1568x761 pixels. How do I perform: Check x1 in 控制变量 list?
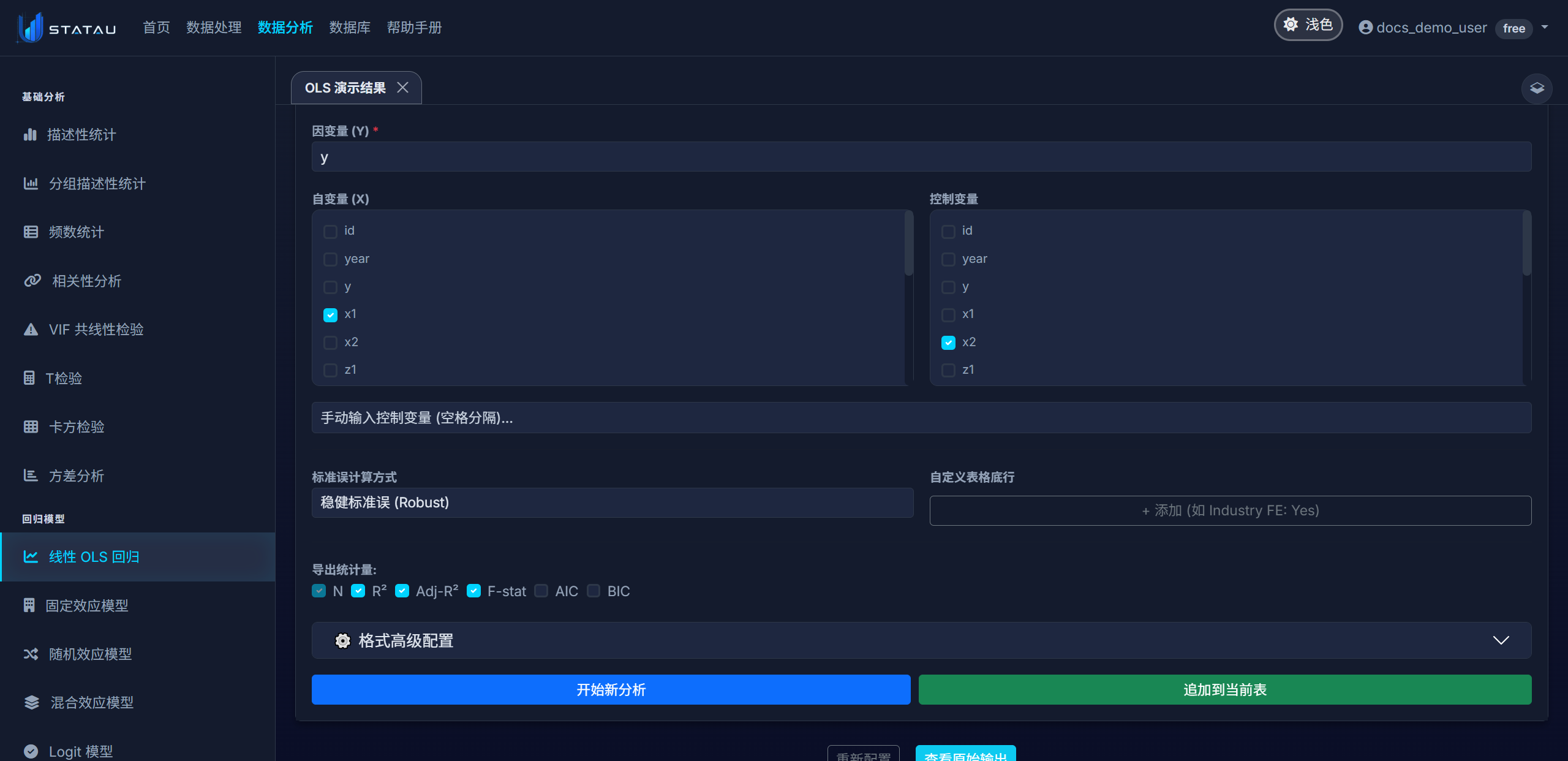click(948, 314)
